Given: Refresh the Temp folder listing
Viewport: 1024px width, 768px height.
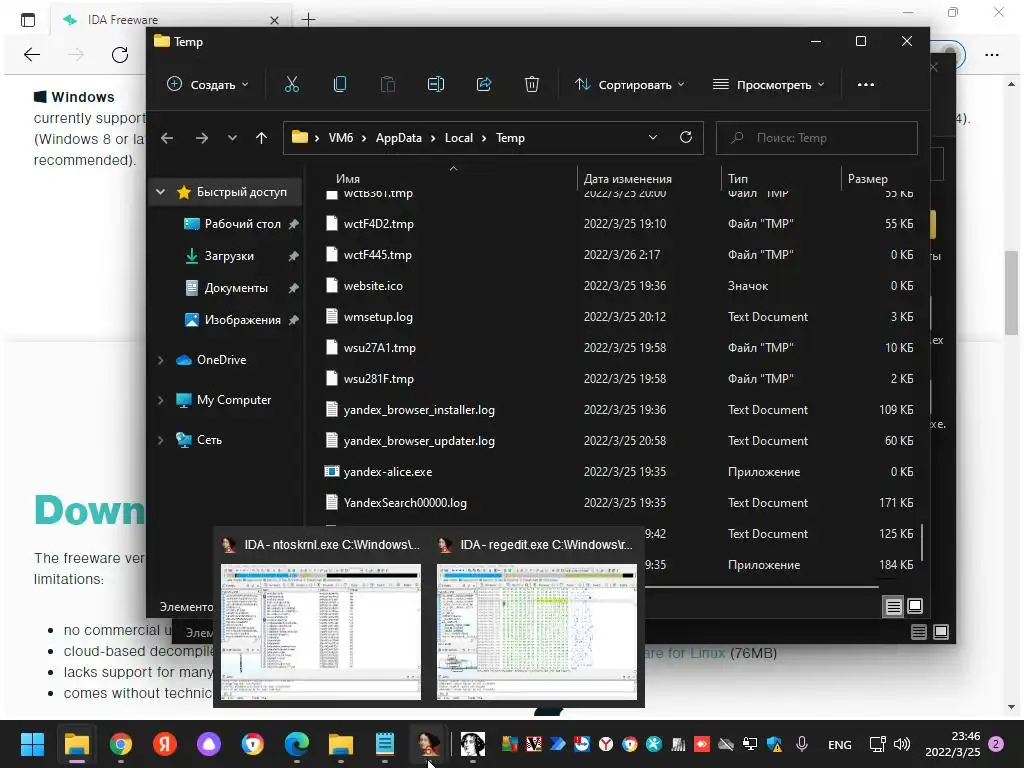Looking at the screenshot, I should coord(686,137).
